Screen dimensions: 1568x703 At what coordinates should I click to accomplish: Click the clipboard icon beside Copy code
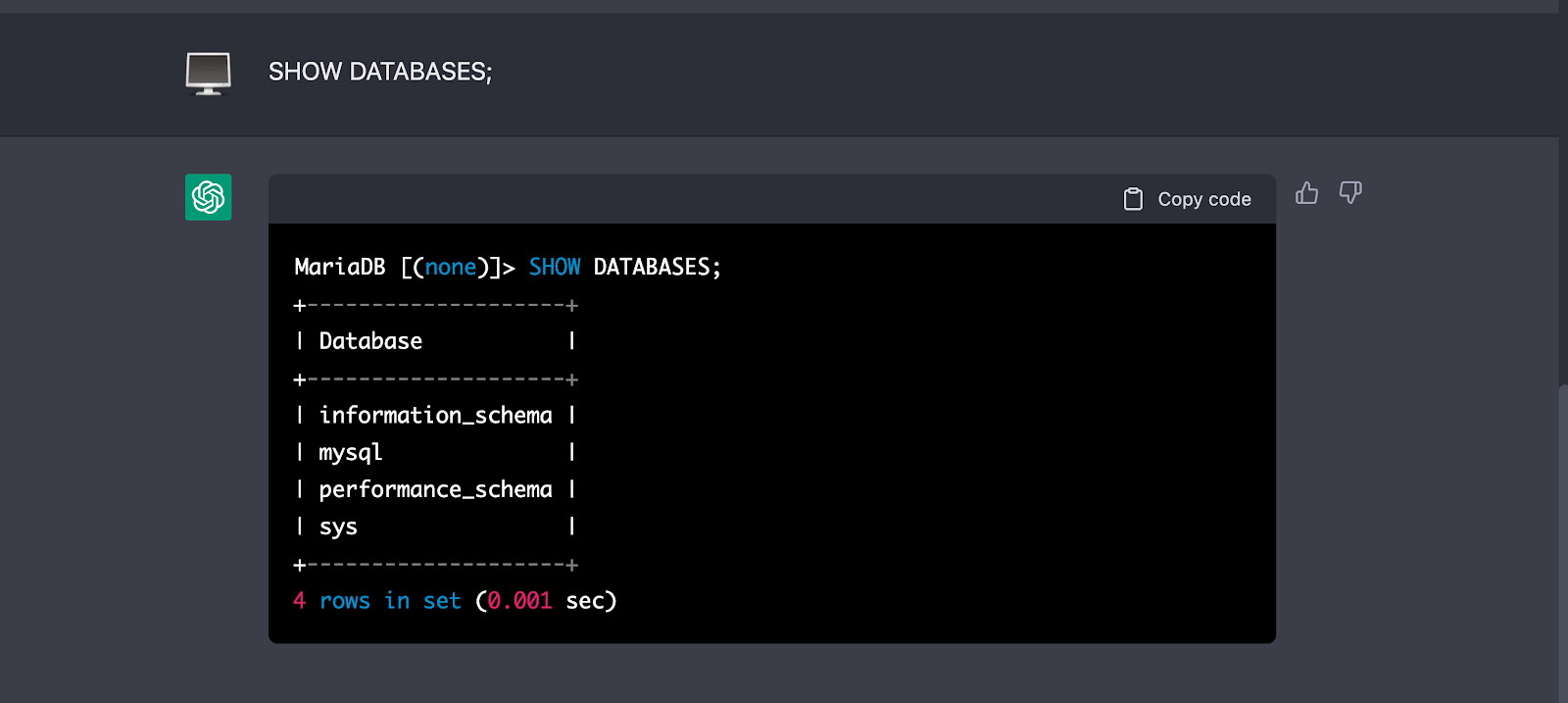coord(1133,199)
